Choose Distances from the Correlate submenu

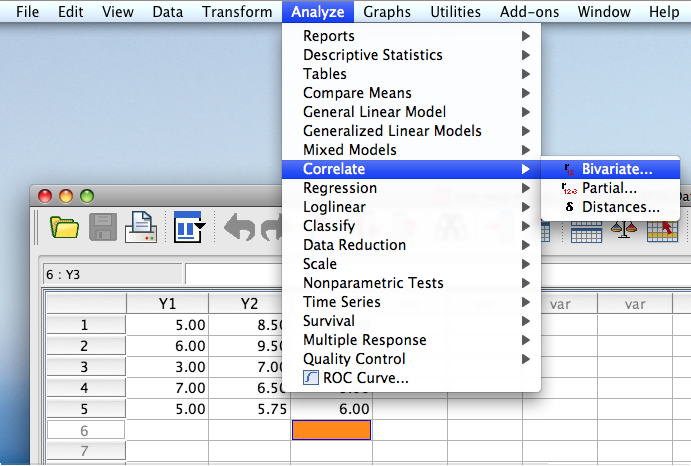[610, 207]
